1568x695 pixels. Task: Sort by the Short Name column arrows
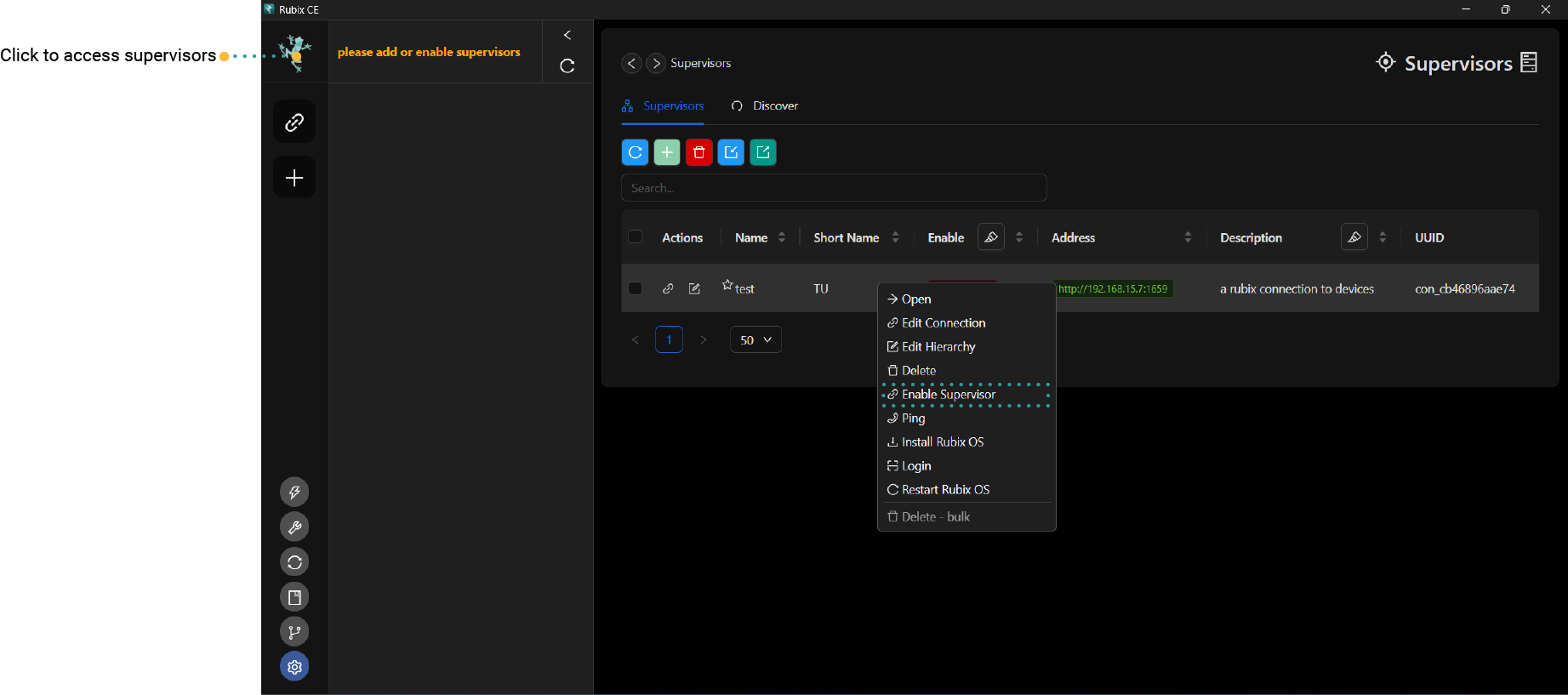[895, 237]
